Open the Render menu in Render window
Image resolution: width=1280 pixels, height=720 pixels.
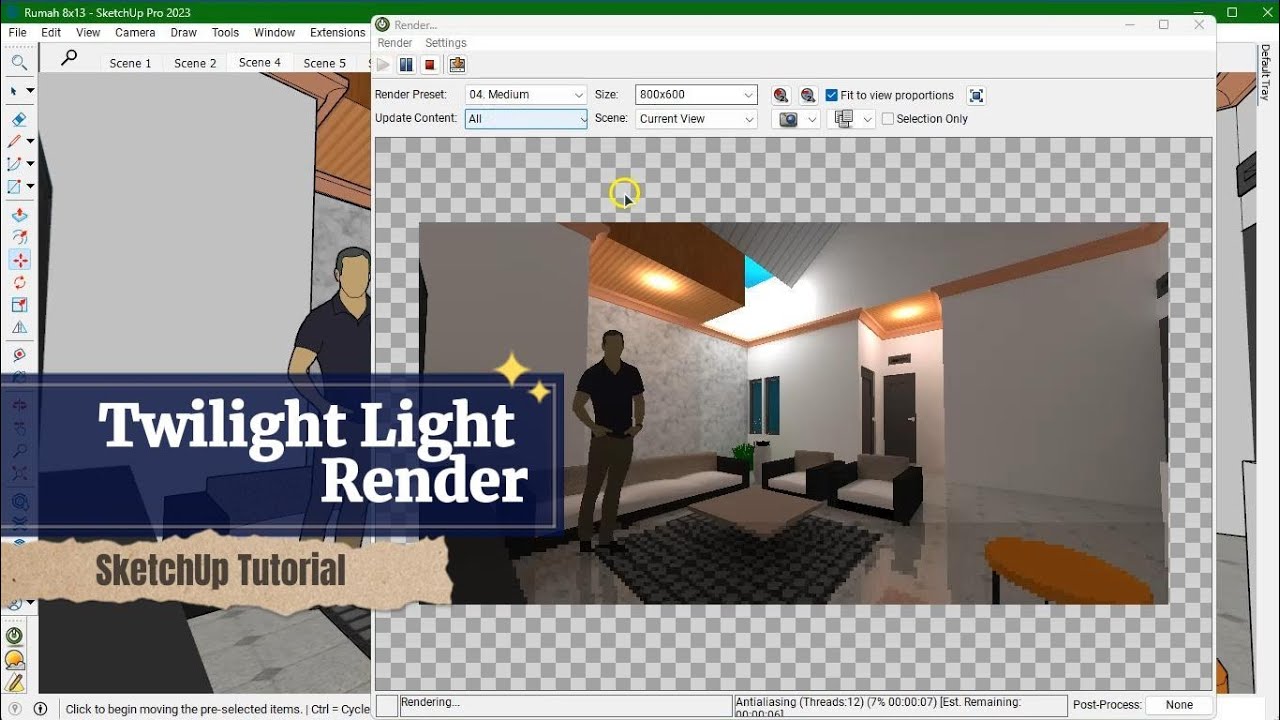(x=395, y=43)
